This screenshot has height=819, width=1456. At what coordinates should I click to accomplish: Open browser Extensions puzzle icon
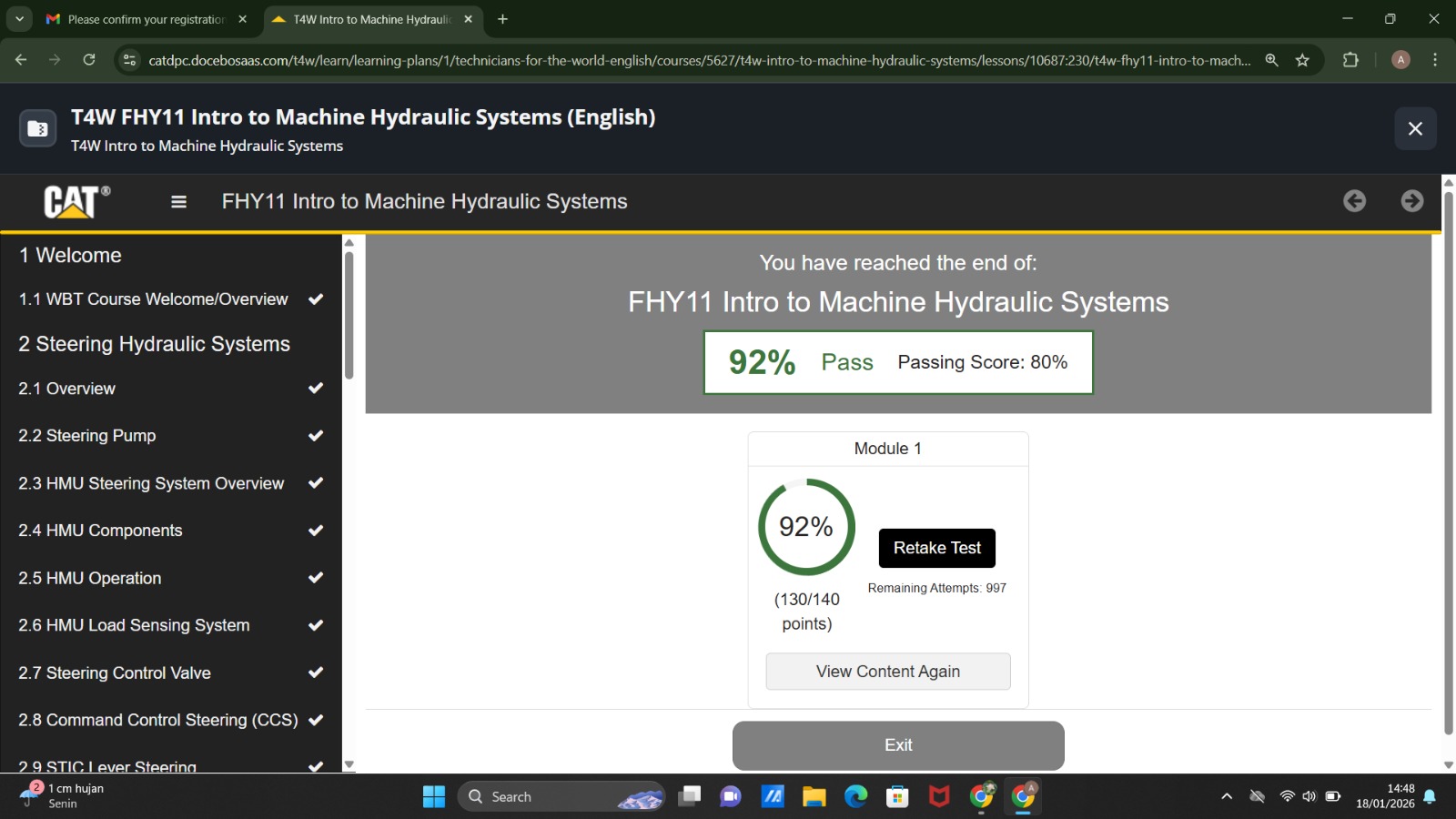pyautogui.click(x=1350, y=60)
